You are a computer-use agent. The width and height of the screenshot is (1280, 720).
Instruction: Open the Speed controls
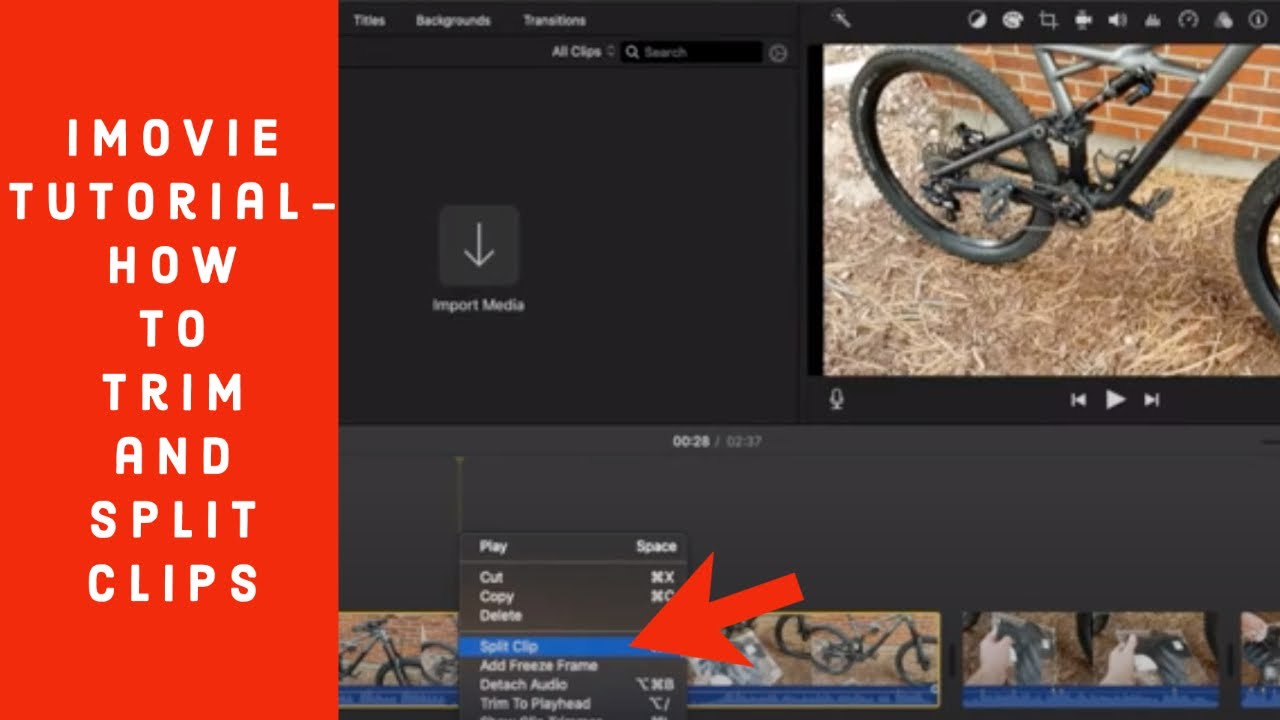coord(1188,19)
